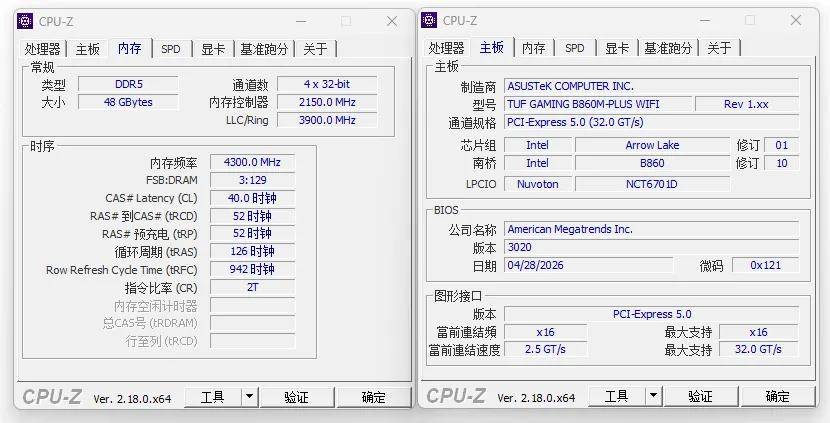
Task: Click the NCT6701D LPCIO model value
Action: pyautogui.click(x=652, y=184)
